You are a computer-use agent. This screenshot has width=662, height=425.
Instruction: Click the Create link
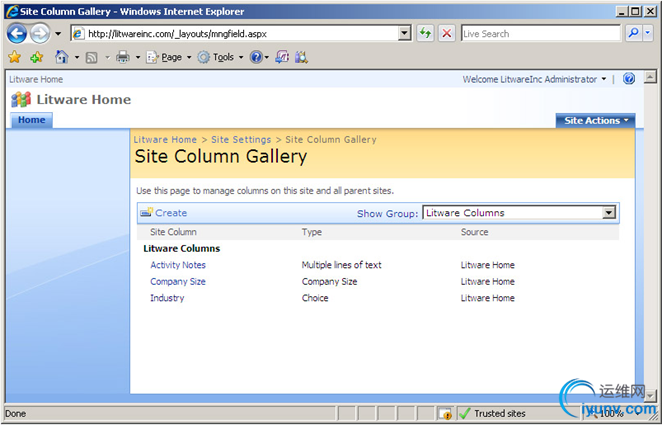[x=171, y=213]
